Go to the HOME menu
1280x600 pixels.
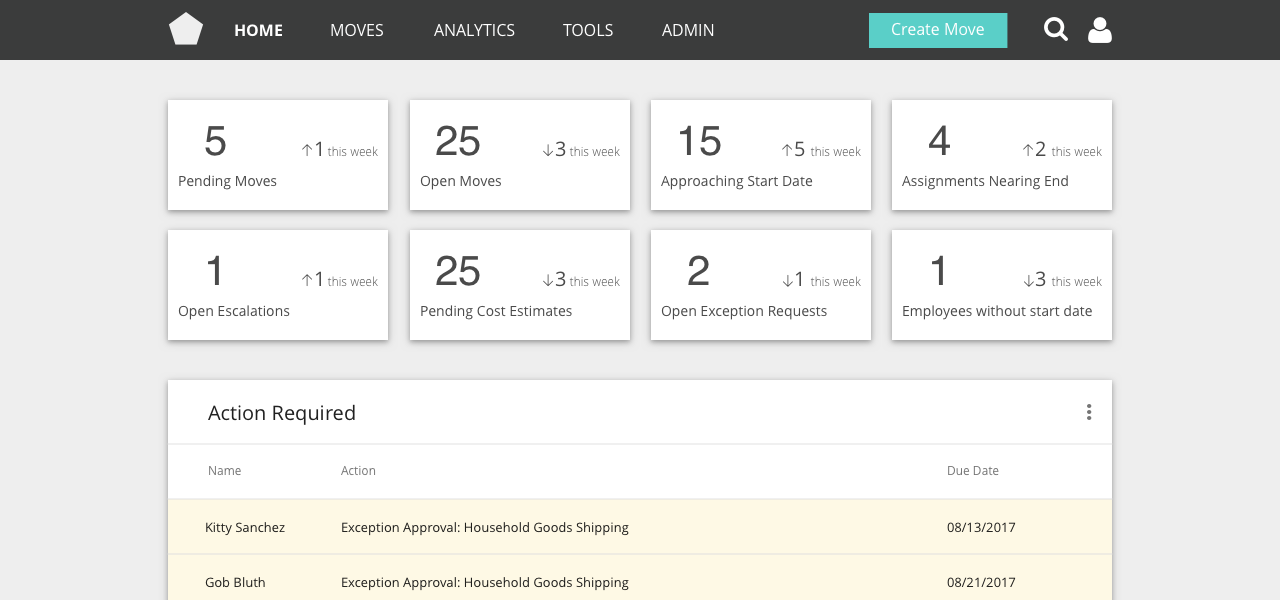coord(259,30)
